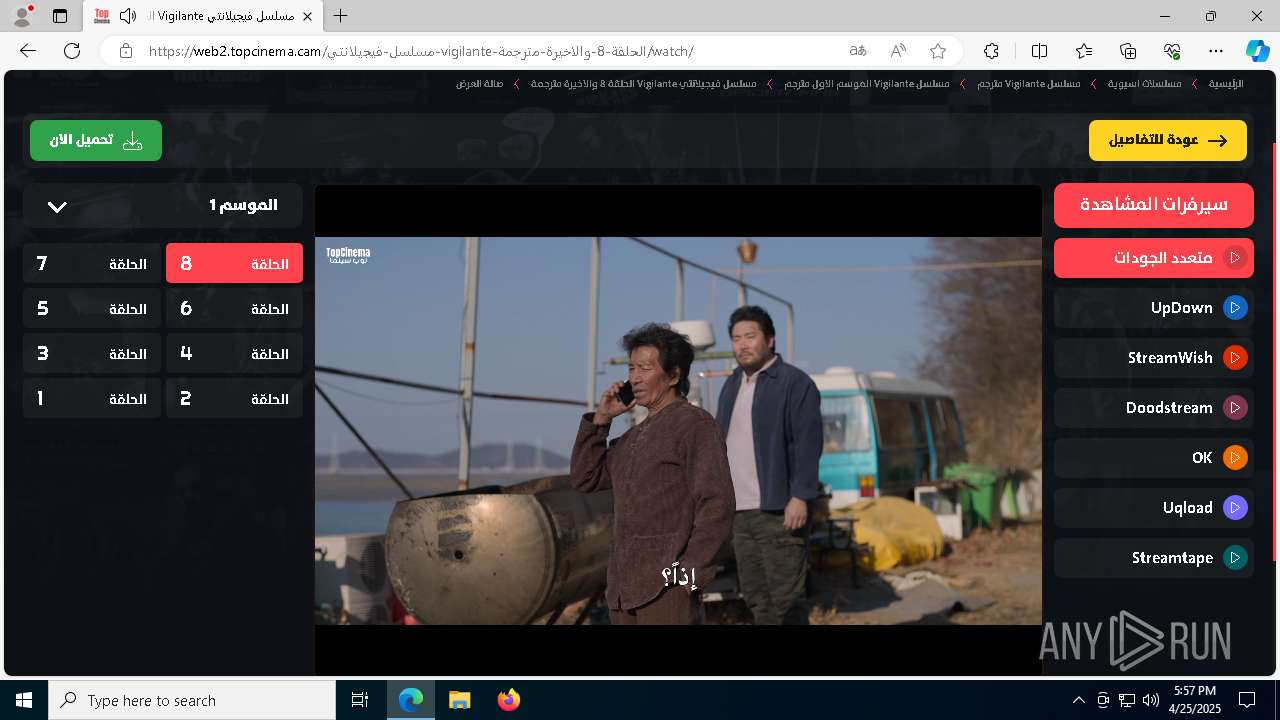Open the notification center icon
The image size is (1280, 720).
(1247, 700)
